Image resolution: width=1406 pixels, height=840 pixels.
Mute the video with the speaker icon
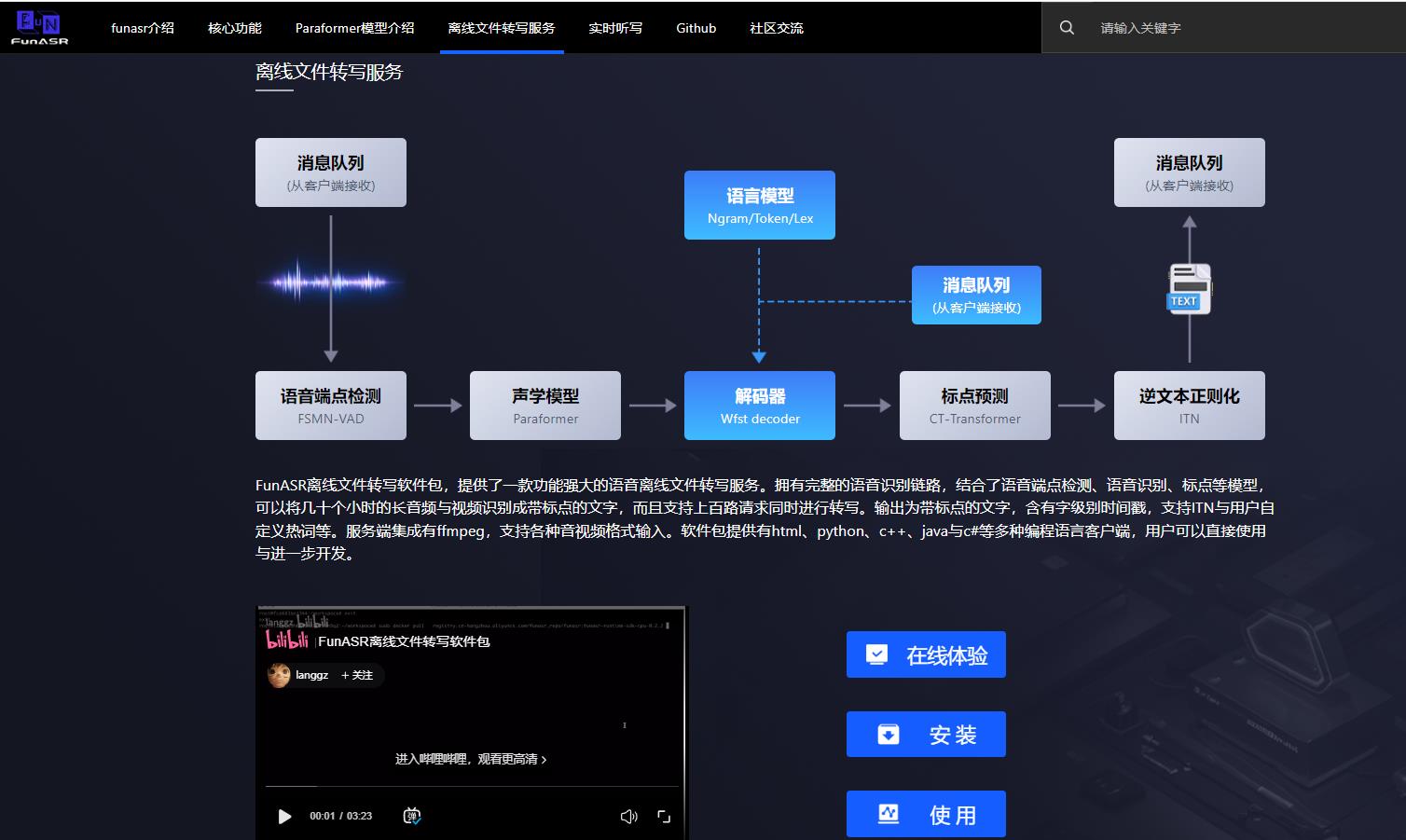(628, 817)
